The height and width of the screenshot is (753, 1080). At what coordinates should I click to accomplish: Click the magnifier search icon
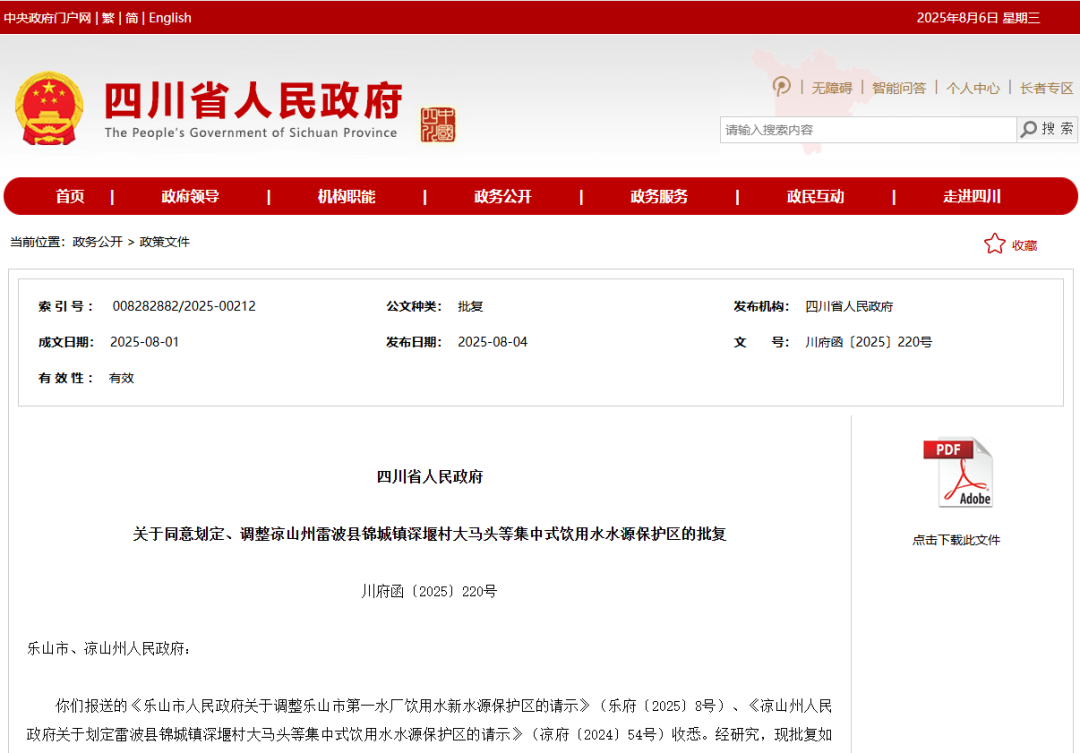(1028, 129)
